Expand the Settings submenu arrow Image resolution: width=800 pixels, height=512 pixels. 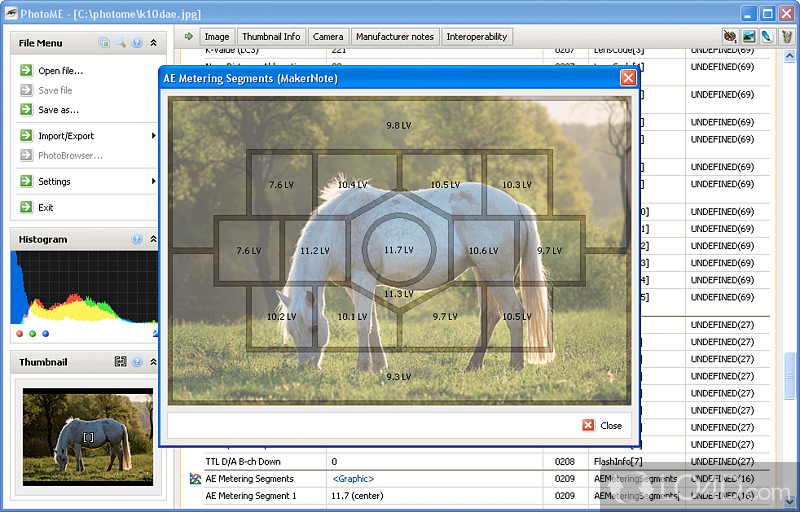tap(153, 181)
